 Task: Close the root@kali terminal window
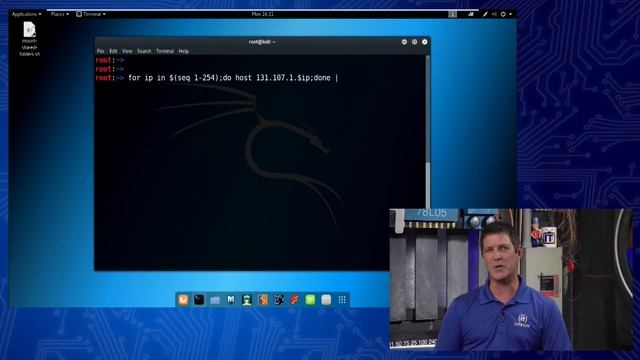(x=424, y=42)
